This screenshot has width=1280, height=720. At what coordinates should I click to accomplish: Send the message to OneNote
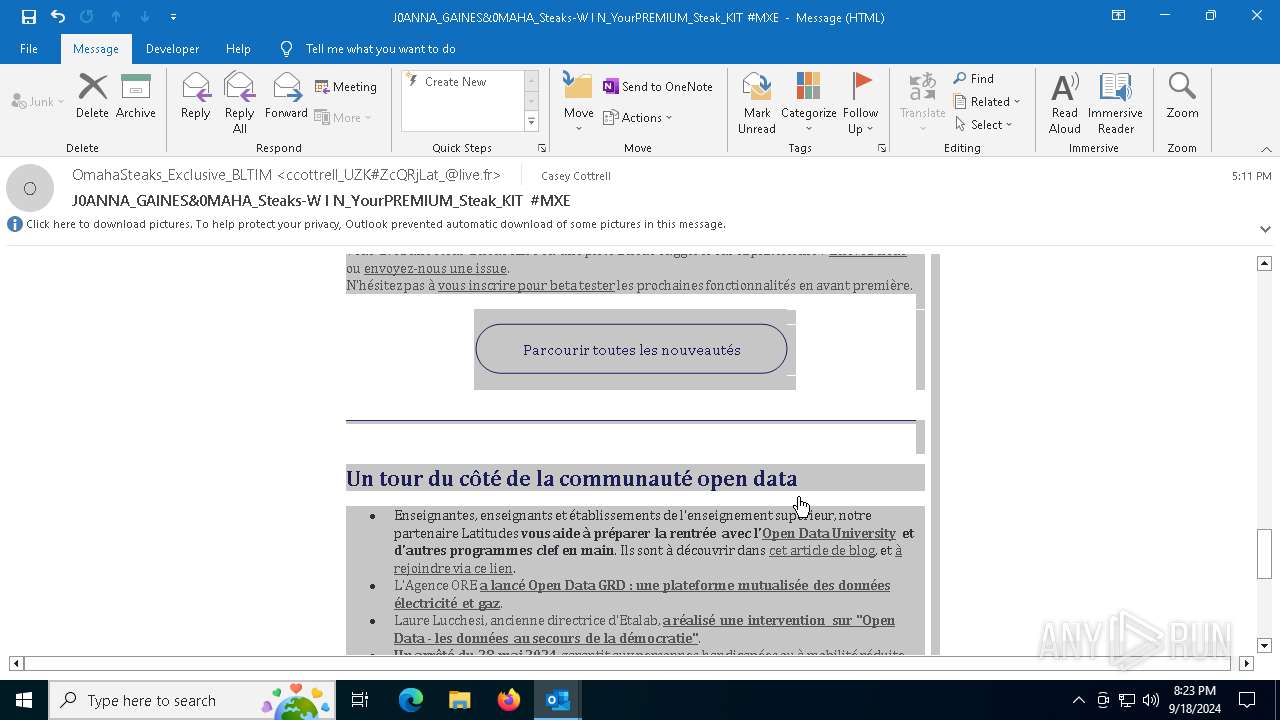tap(658, 87)
